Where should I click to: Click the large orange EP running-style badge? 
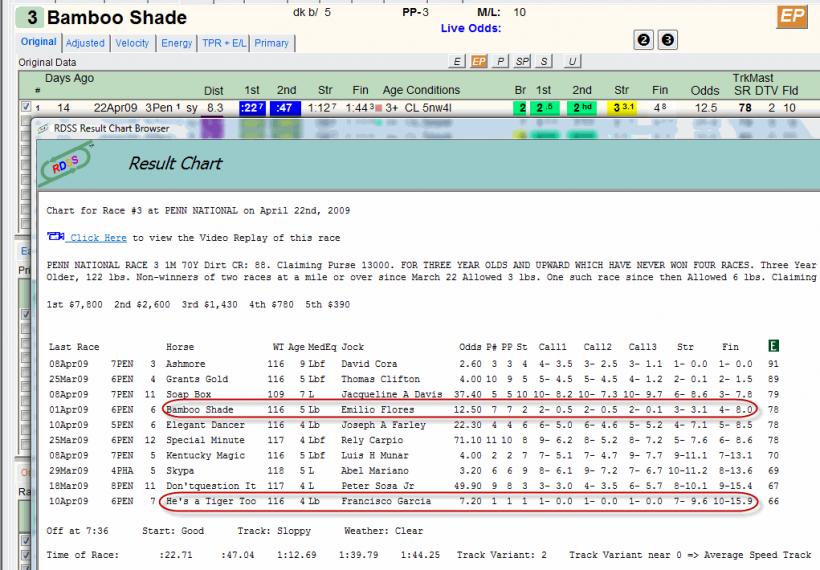click(x=792, y=17)
